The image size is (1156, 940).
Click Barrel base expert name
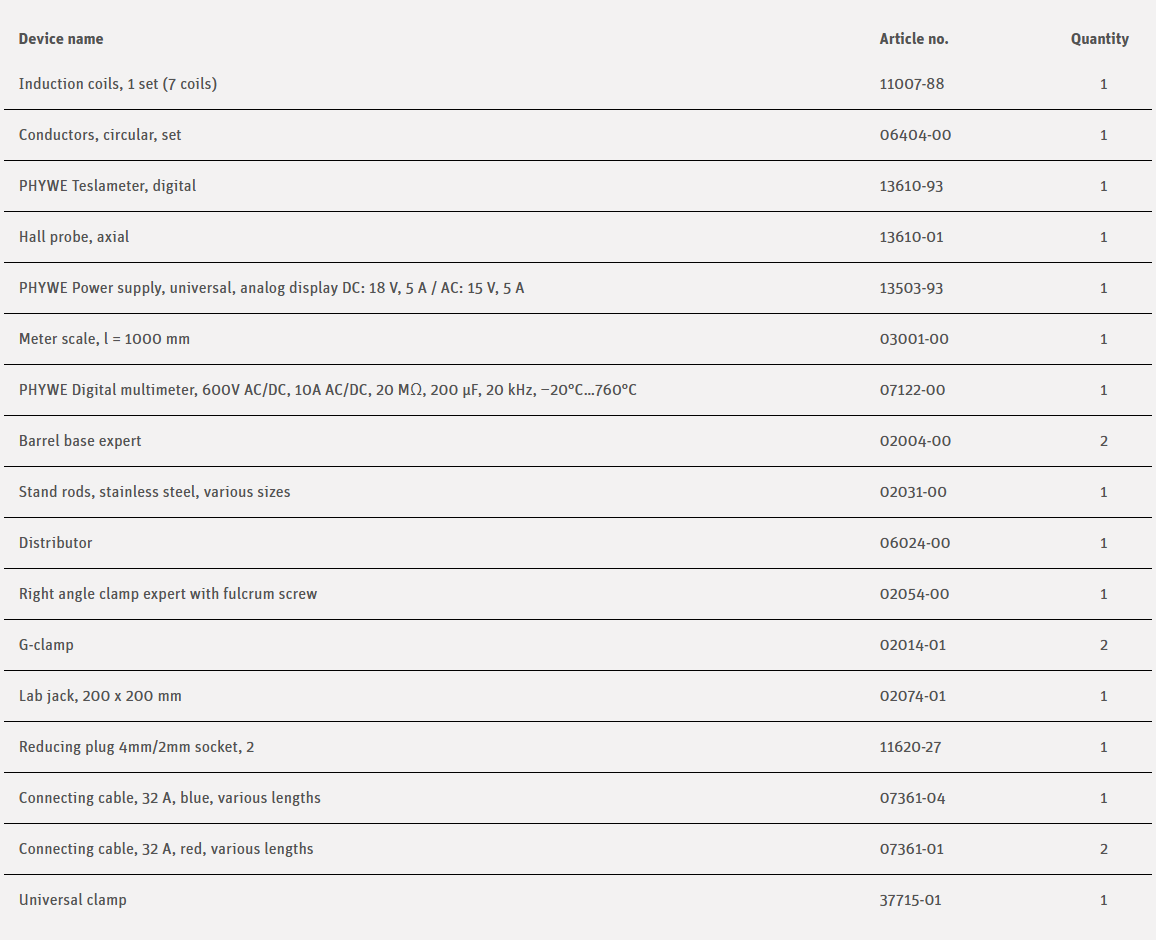pos(80,441)
